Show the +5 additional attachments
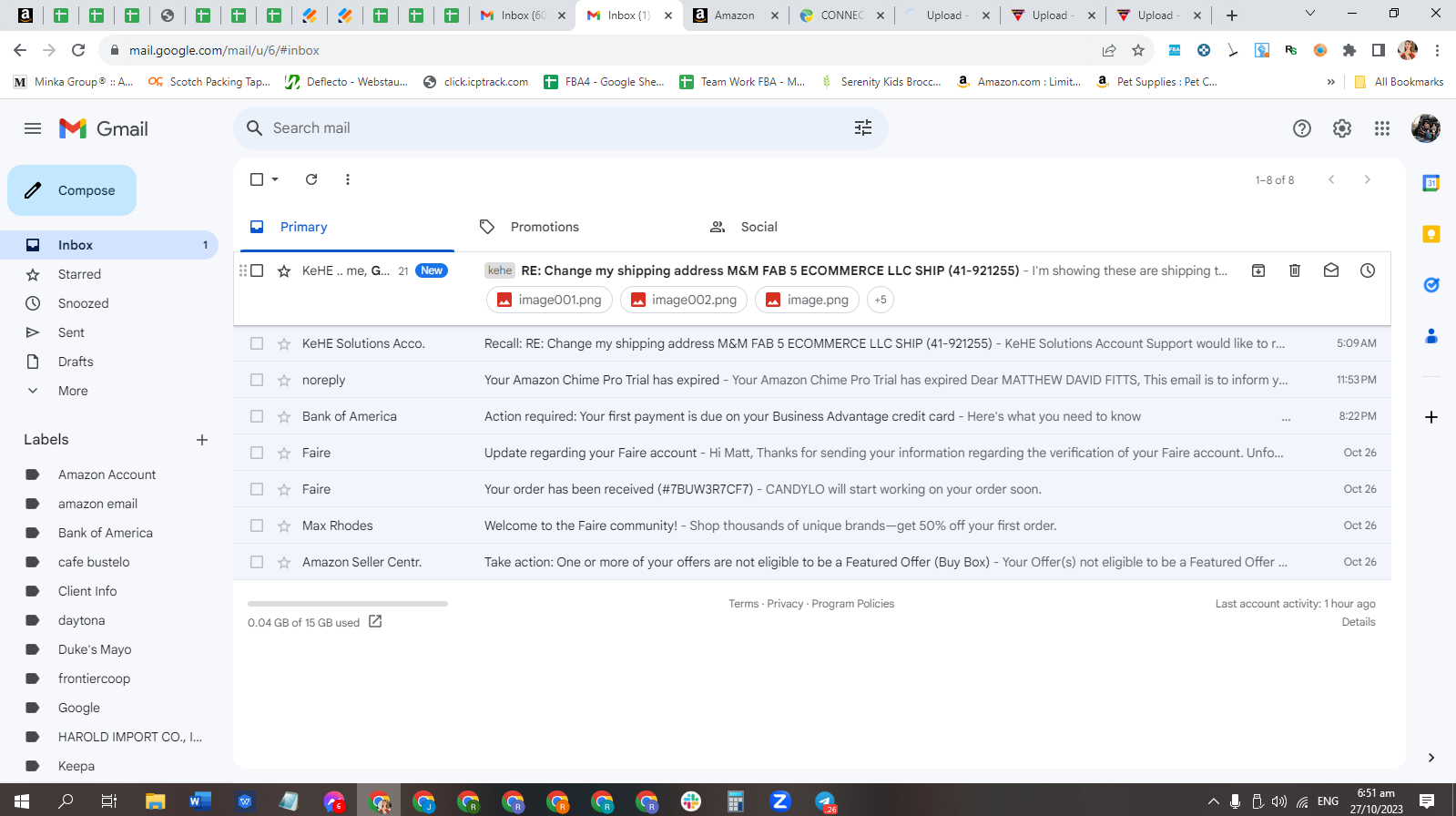The width and height of the screenshot is (1456, 816). tap(881, 300)
